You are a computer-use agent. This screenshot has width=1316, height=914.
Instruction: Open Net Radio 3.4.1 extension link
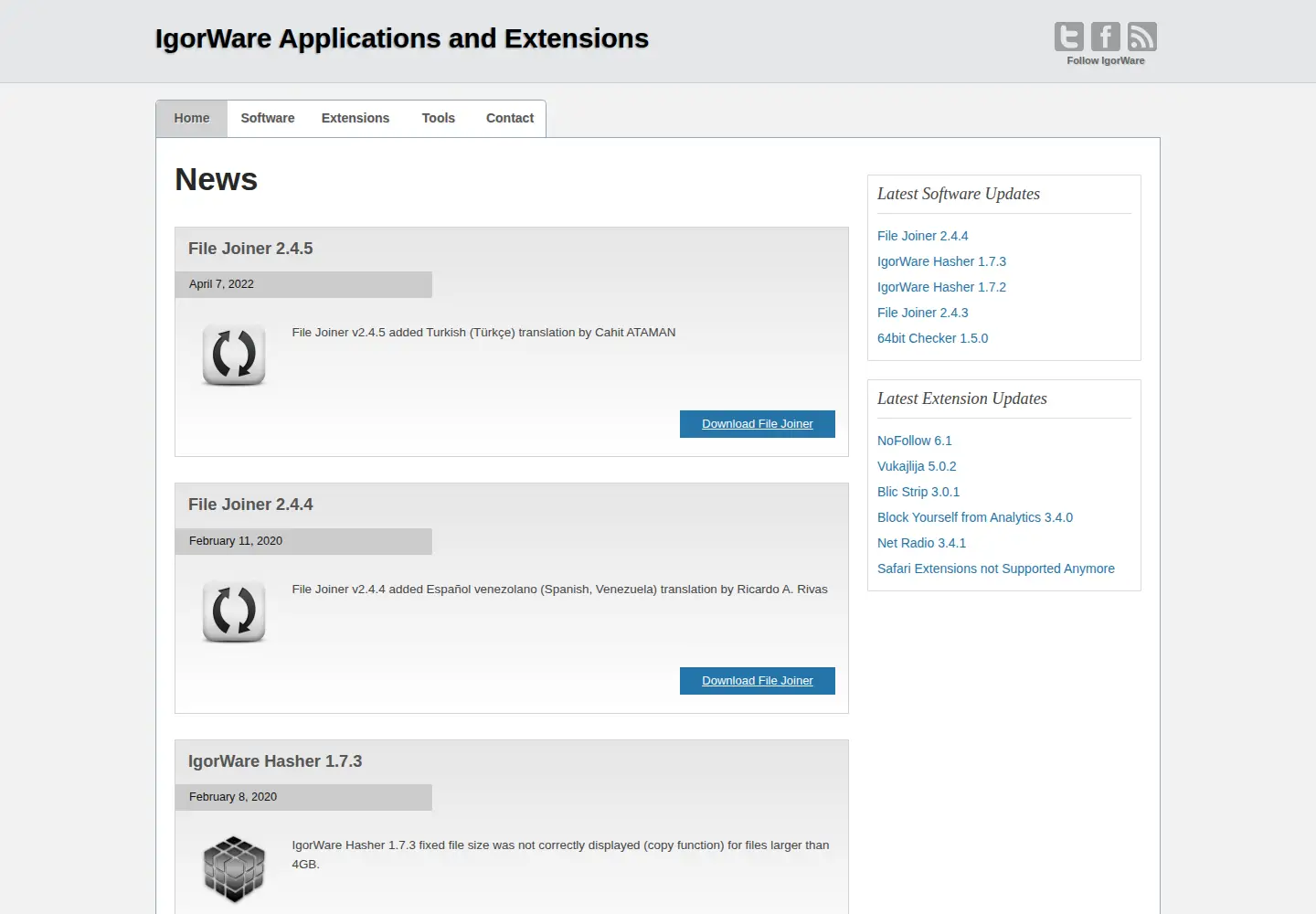coord(921,543)
